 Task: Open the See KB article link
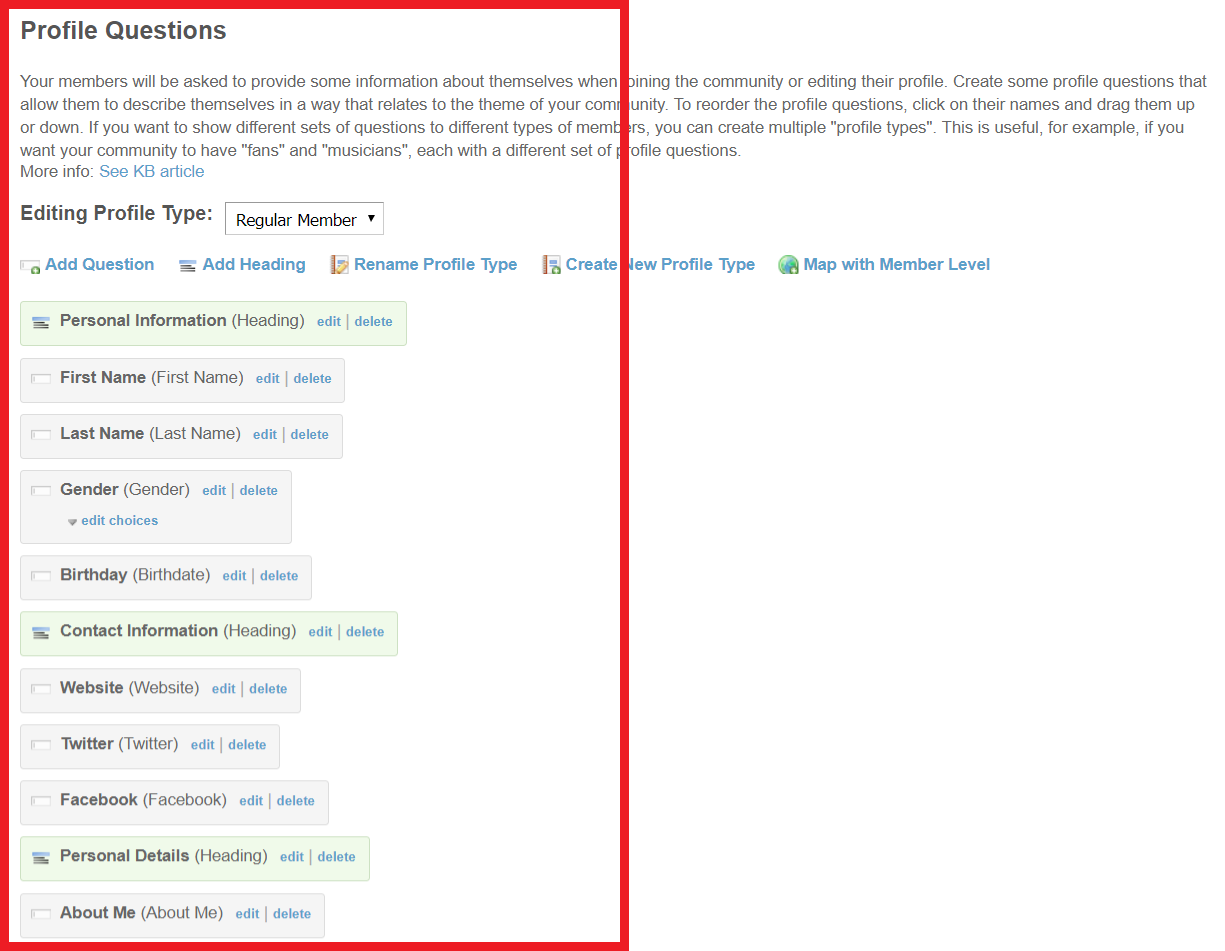tap(151, 171)
